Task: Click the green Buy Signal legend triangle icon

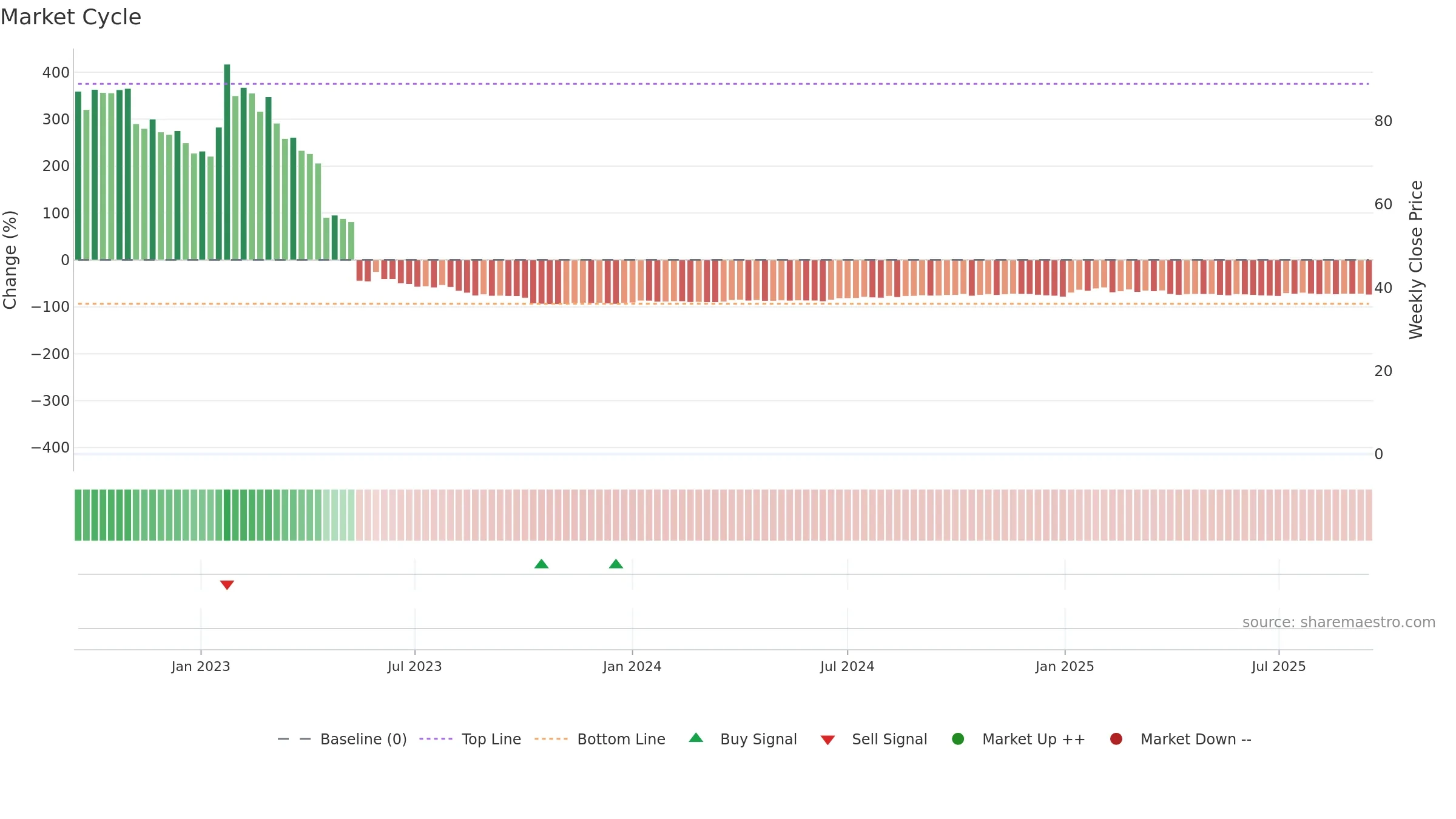Action: (x=696, y=738)
